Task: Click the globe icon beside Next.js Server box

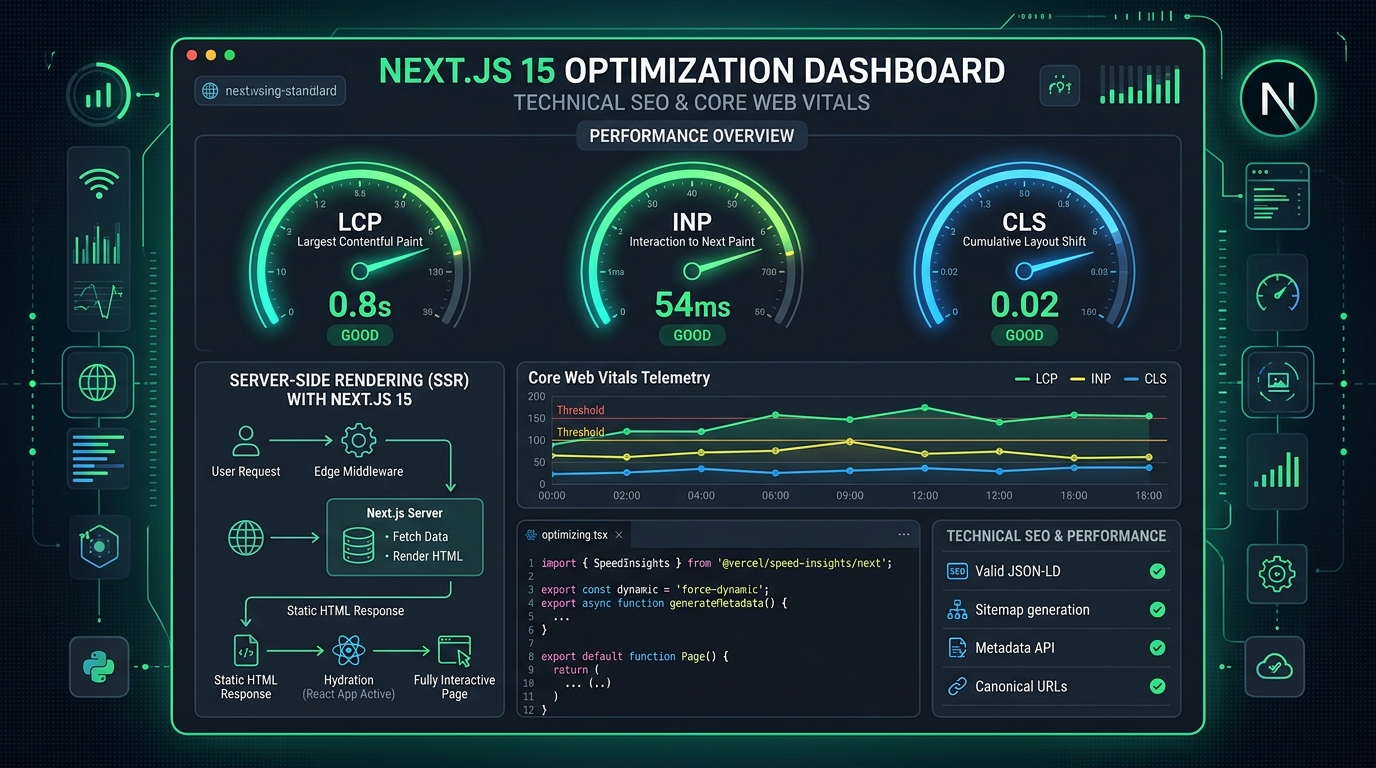Action: coord(246,538)
